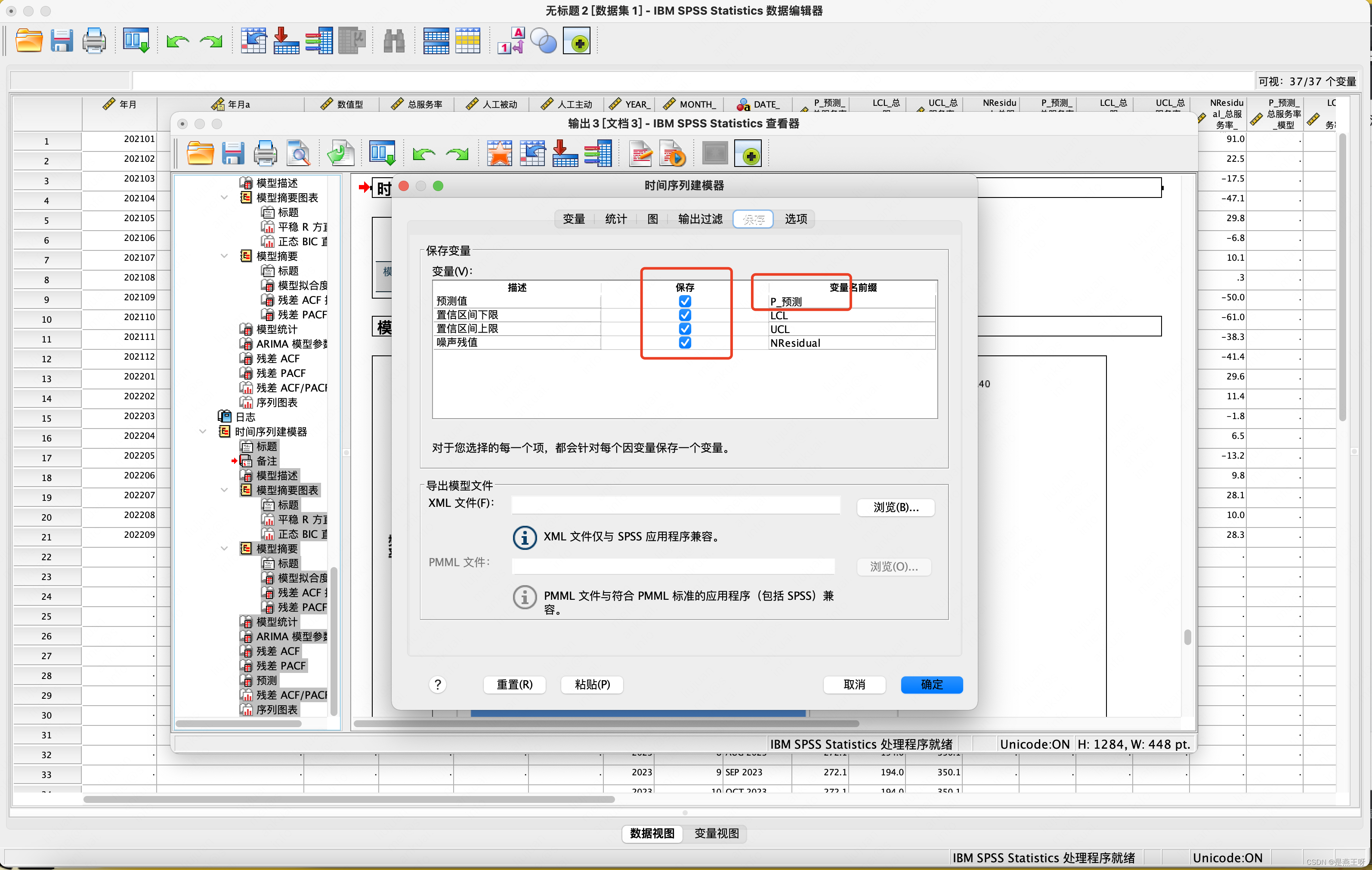Viewport: 1372px width, 870px height.
Task: Toggle the 置信区间下限 save checkbox
Action: (x=685, y=315)
